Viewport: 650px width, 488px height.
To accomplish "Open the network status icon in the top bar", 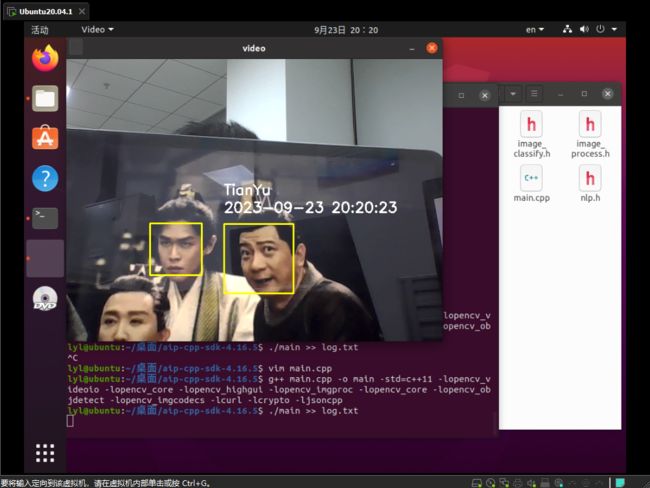I will tap(567, 29).
